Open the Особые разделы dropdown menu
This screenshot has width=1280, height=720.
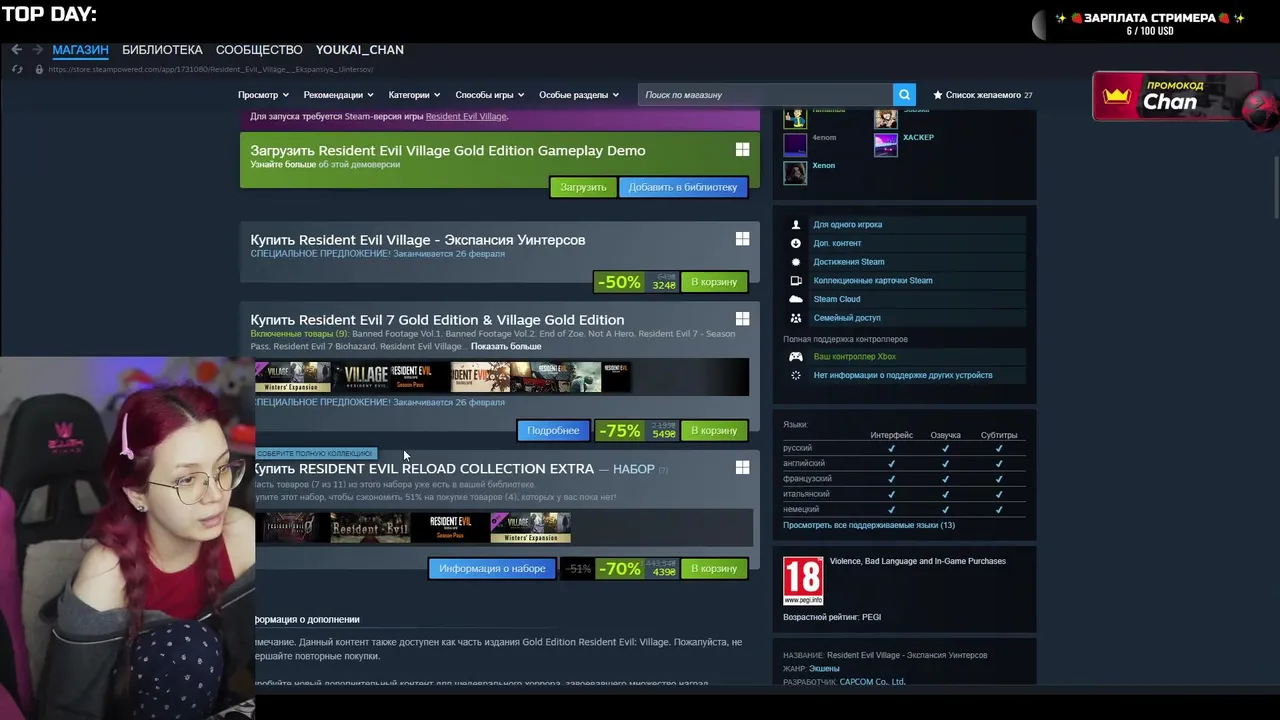coord(579,95)
